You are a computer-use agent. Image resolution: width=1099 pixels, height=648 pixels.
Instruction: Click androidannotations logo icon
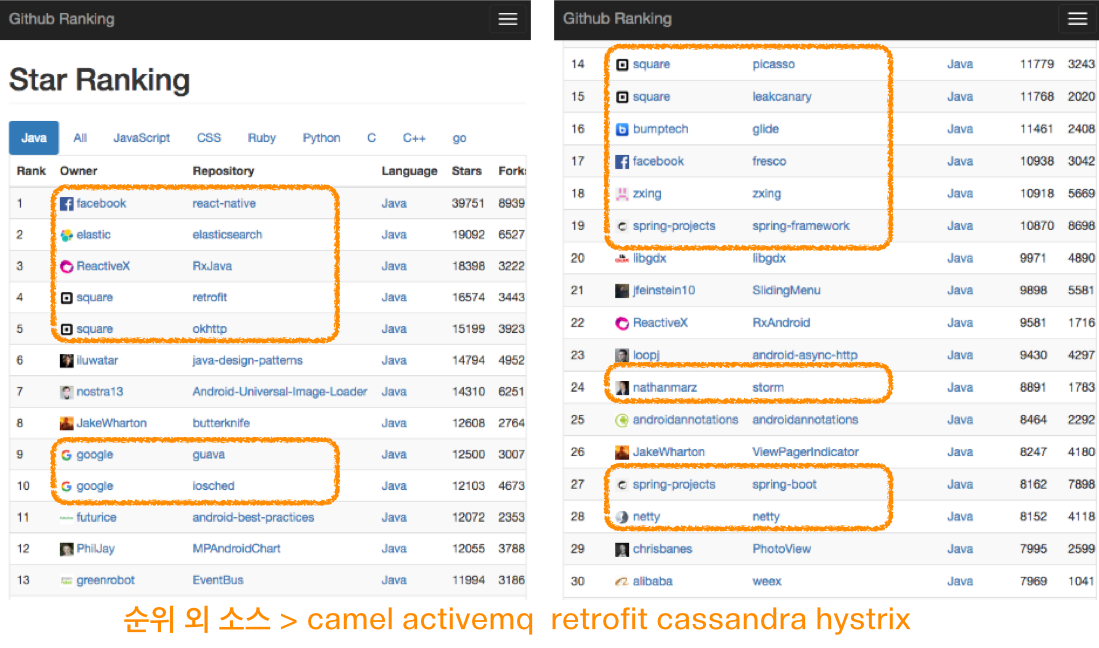pyautogui.click(x=622, y=420)
